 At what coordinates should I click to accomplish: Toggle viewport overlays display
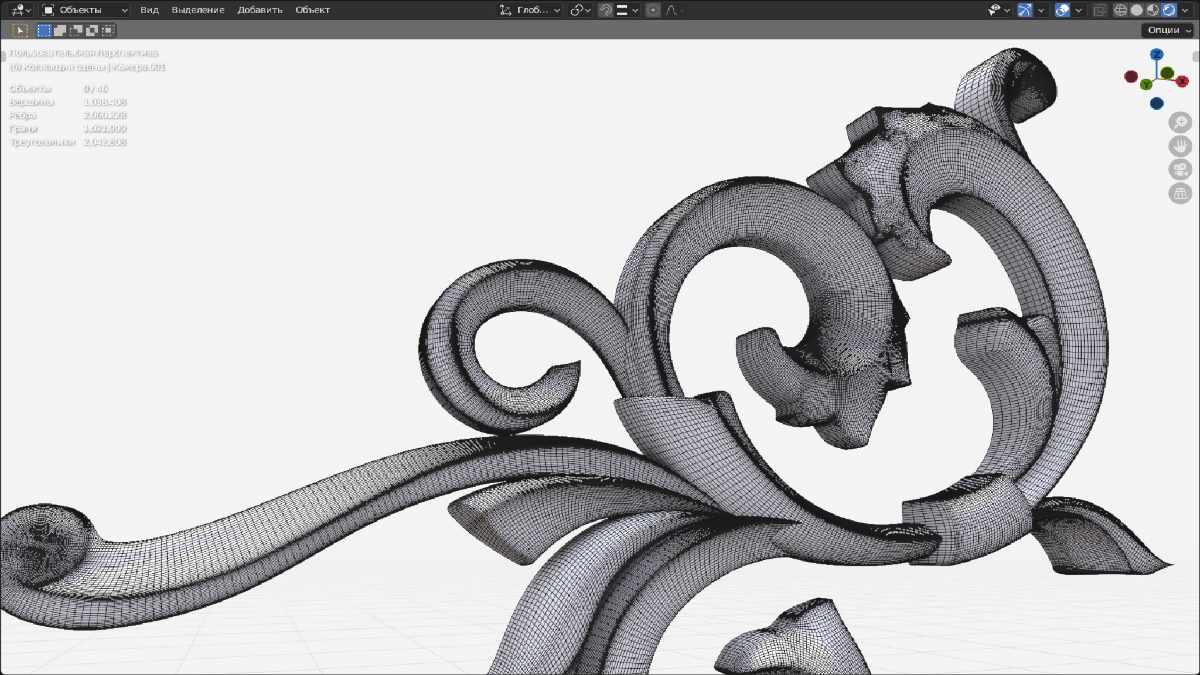pos(1063,10)
